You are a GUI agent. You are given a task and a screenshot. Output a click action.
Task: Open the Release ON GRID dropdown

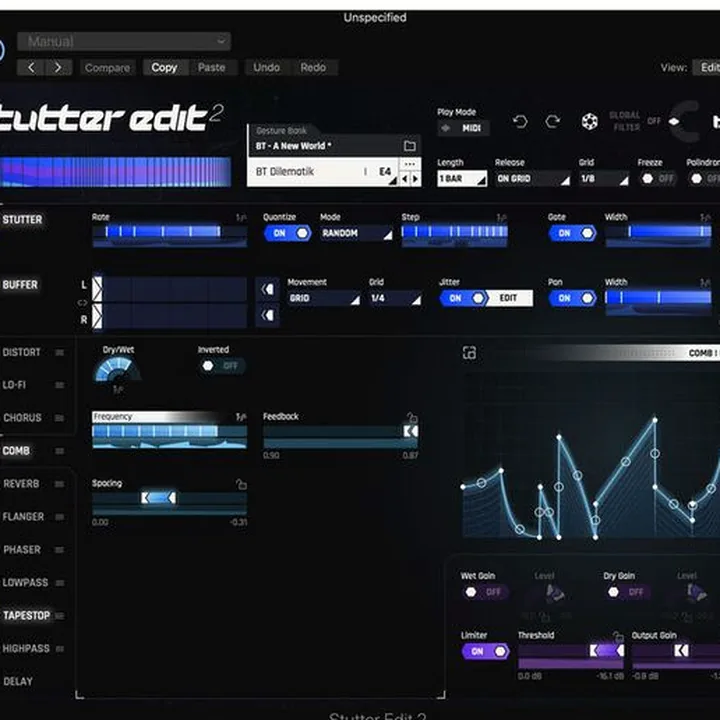pyautogui.click(x=533, y=179)
